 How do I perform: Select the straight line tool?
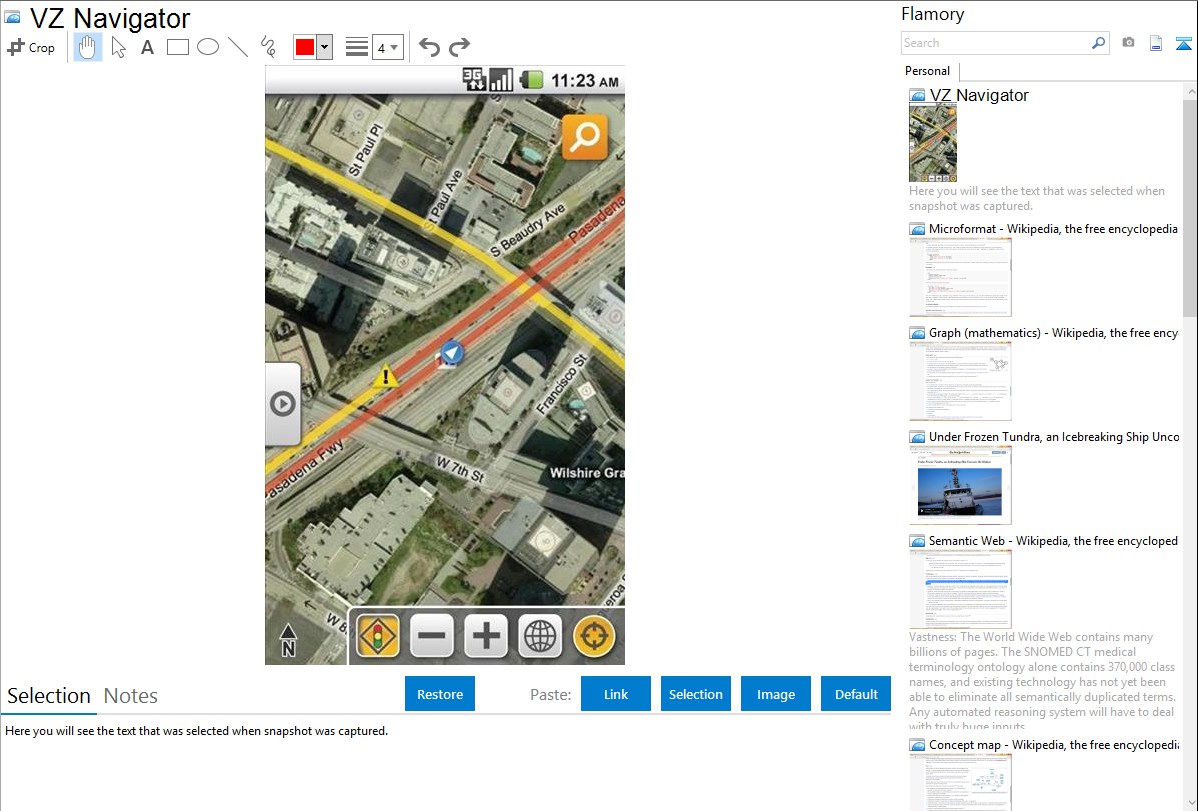[238, 47]
